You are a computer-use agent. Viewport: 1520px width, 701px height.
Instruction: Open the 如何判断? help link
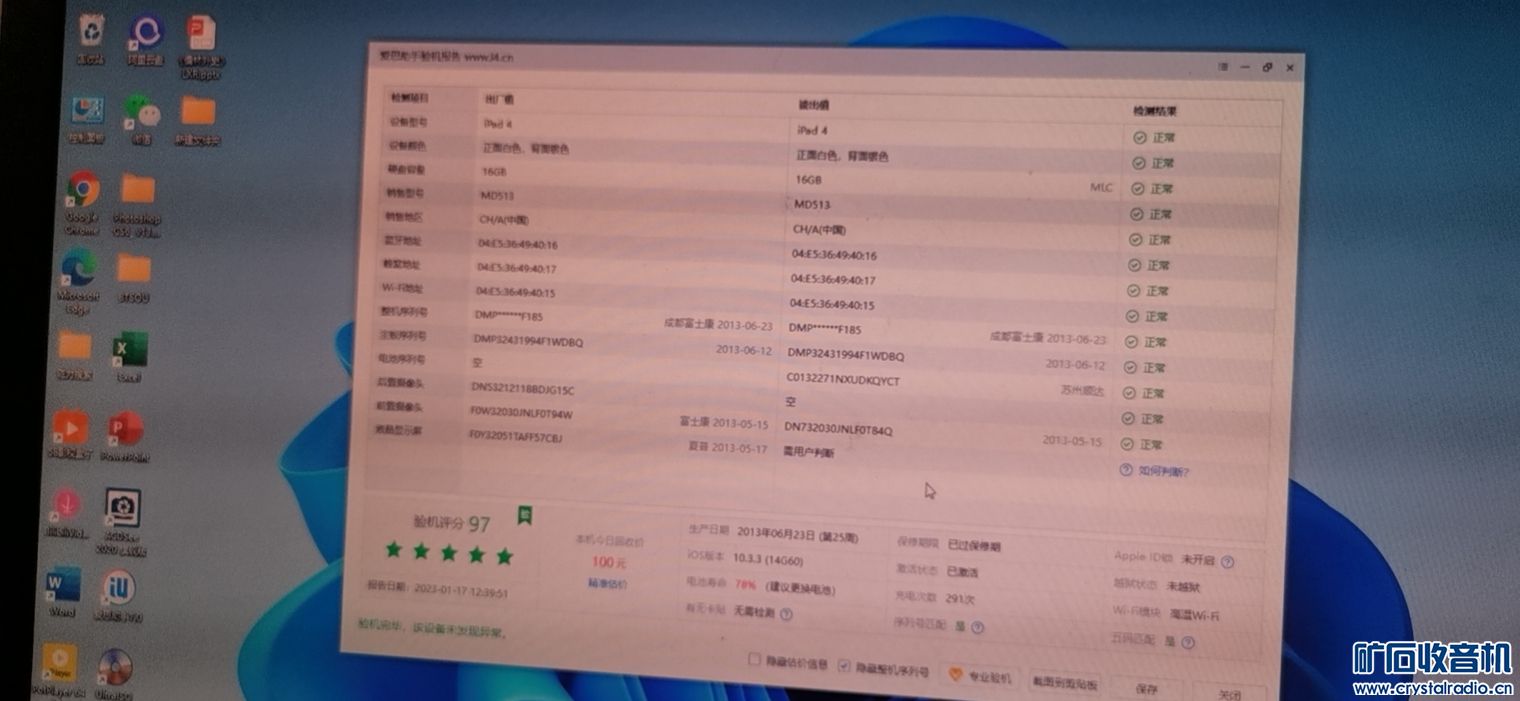point(1164,471)
